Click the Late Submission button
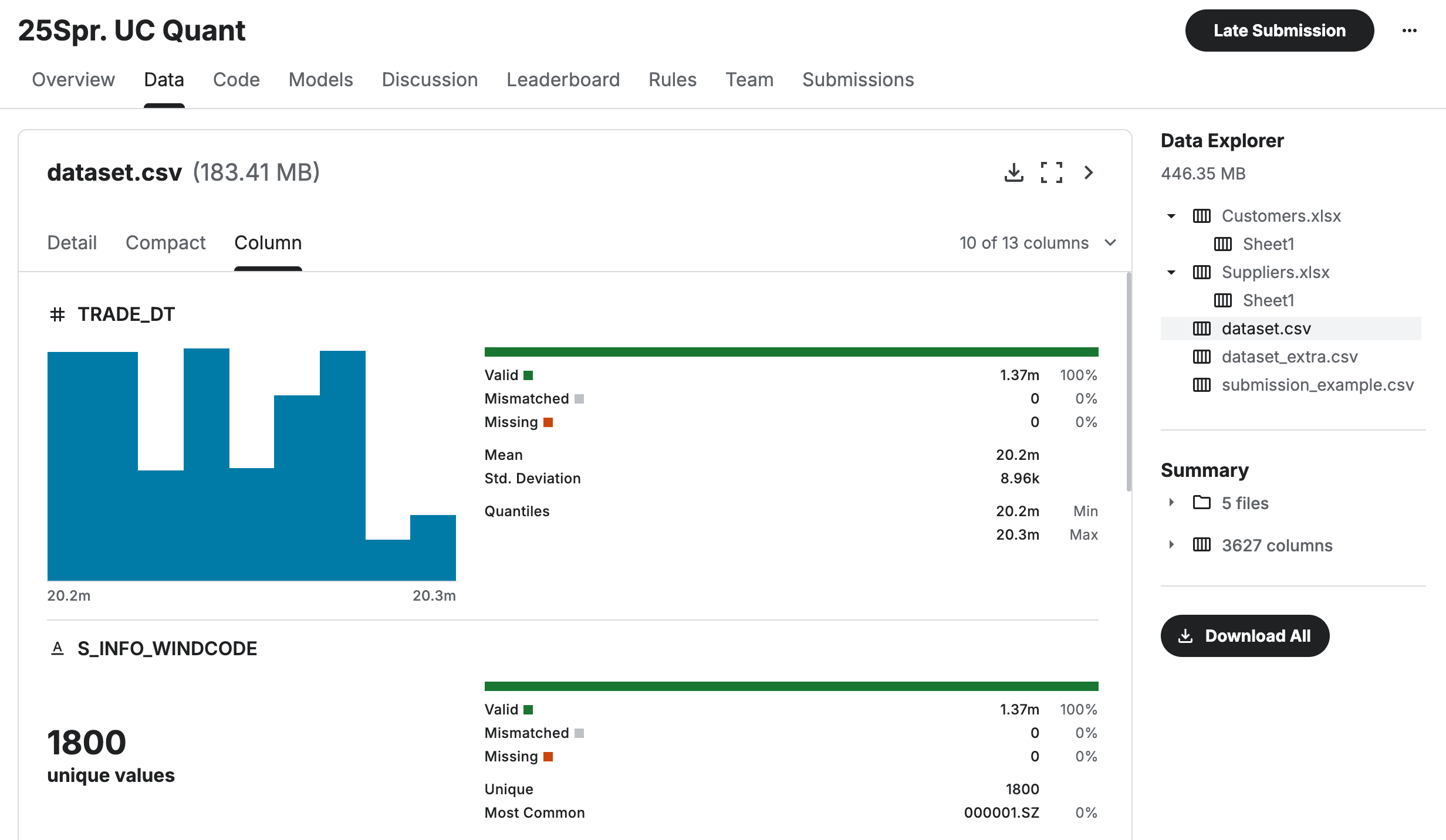 coord(1279,31)
